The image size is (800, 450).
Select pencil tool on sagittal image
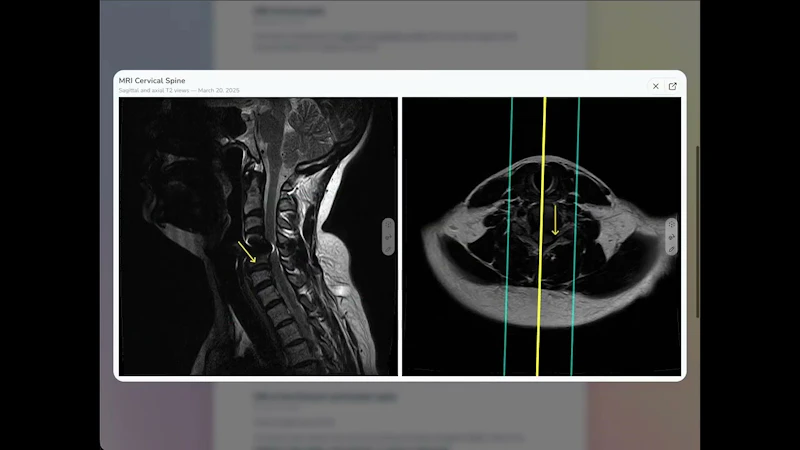point(388,249)
